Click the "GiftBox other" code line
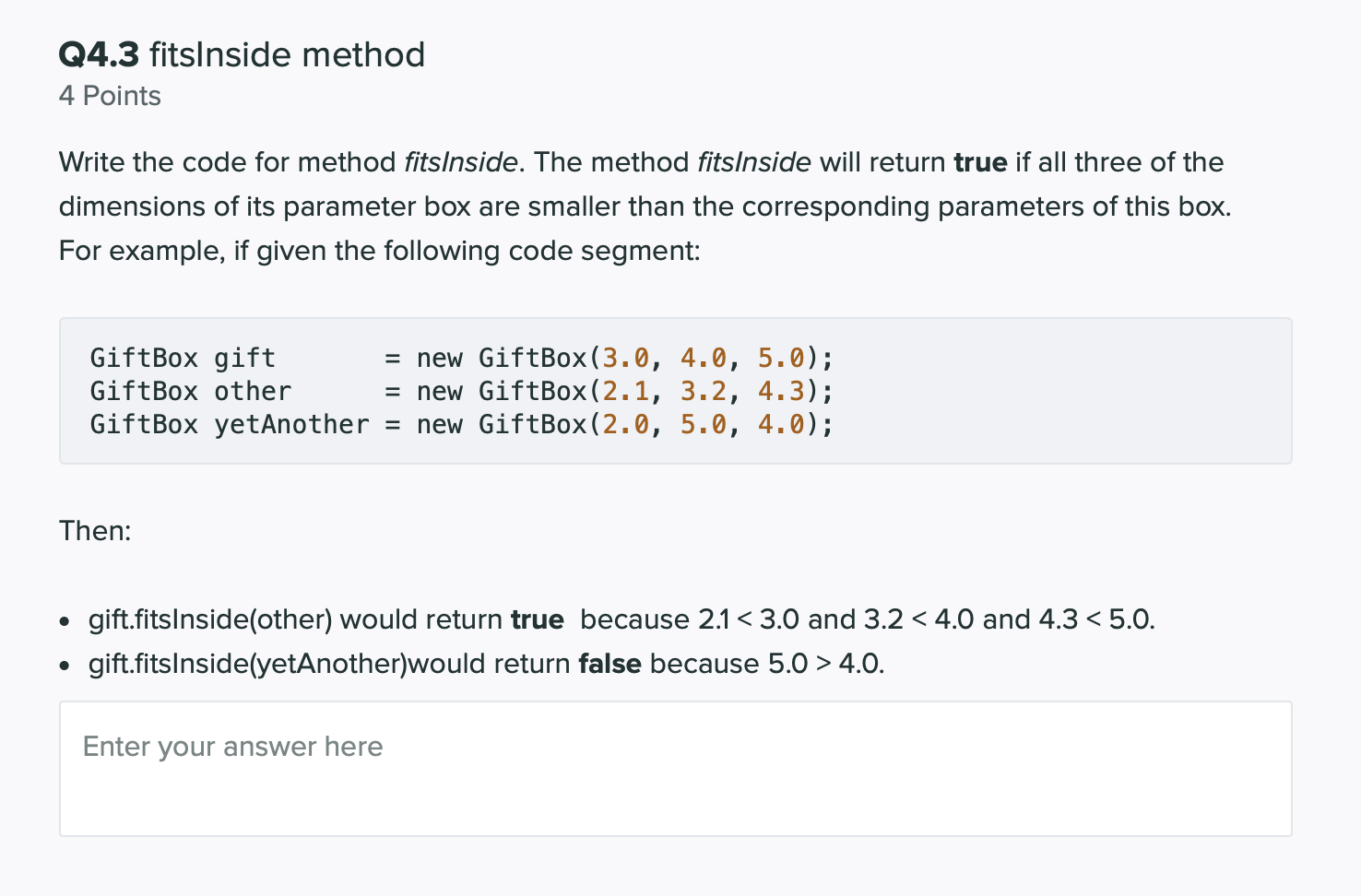 tap(461, 391)
